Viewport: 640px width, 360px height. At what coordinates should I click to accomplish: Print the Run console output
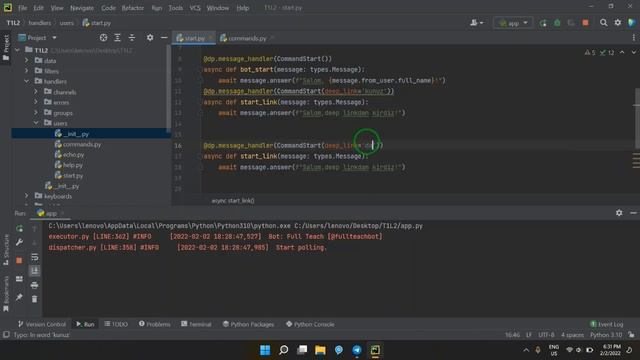tap(35, 285)
